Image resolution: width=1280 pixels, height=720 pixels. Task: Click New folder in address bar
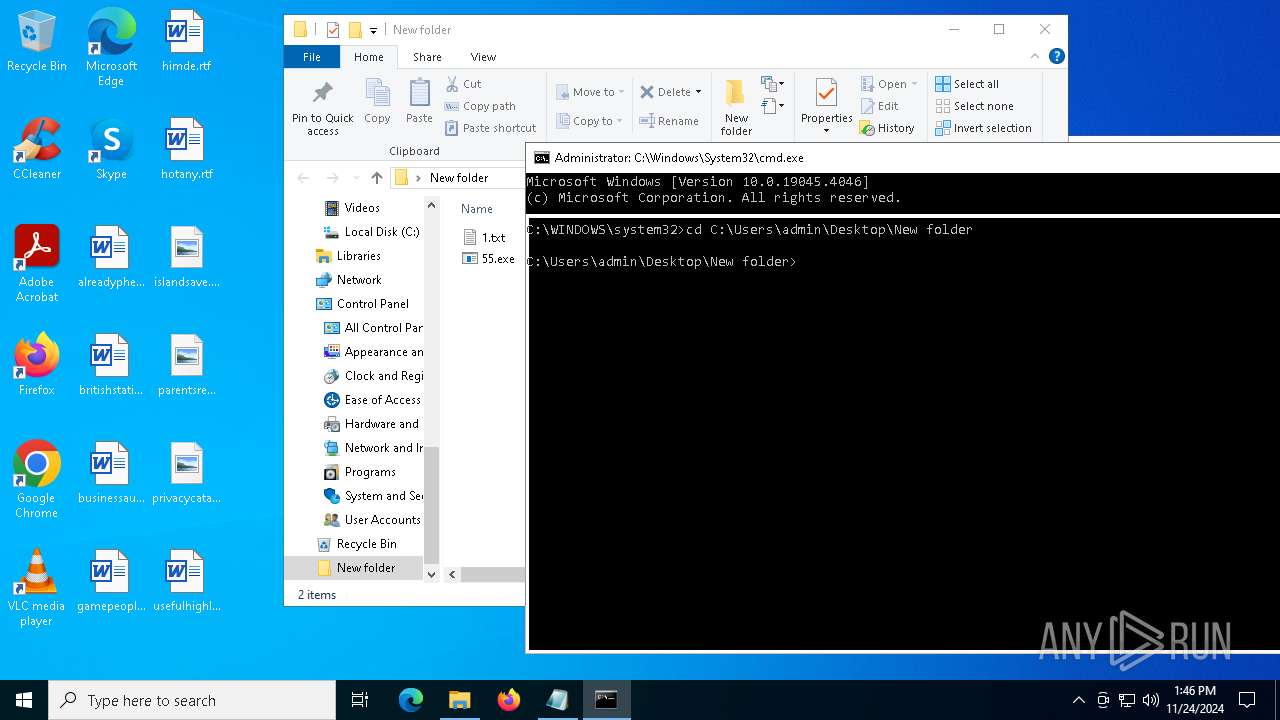tap(459, 178)
